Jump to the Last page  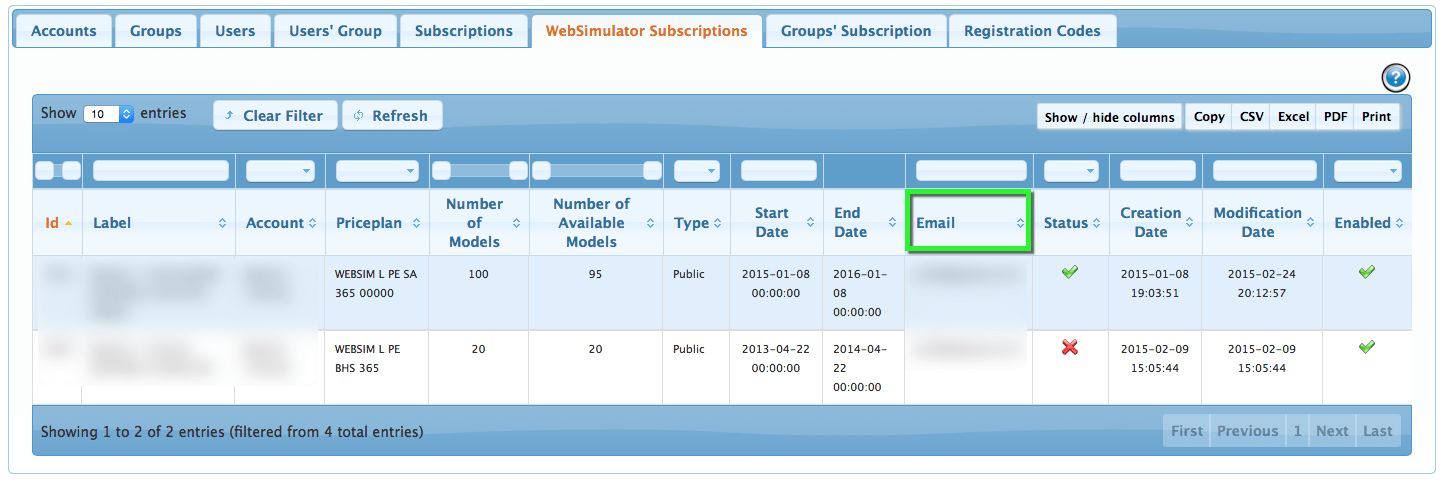(x=1377, y=431)
